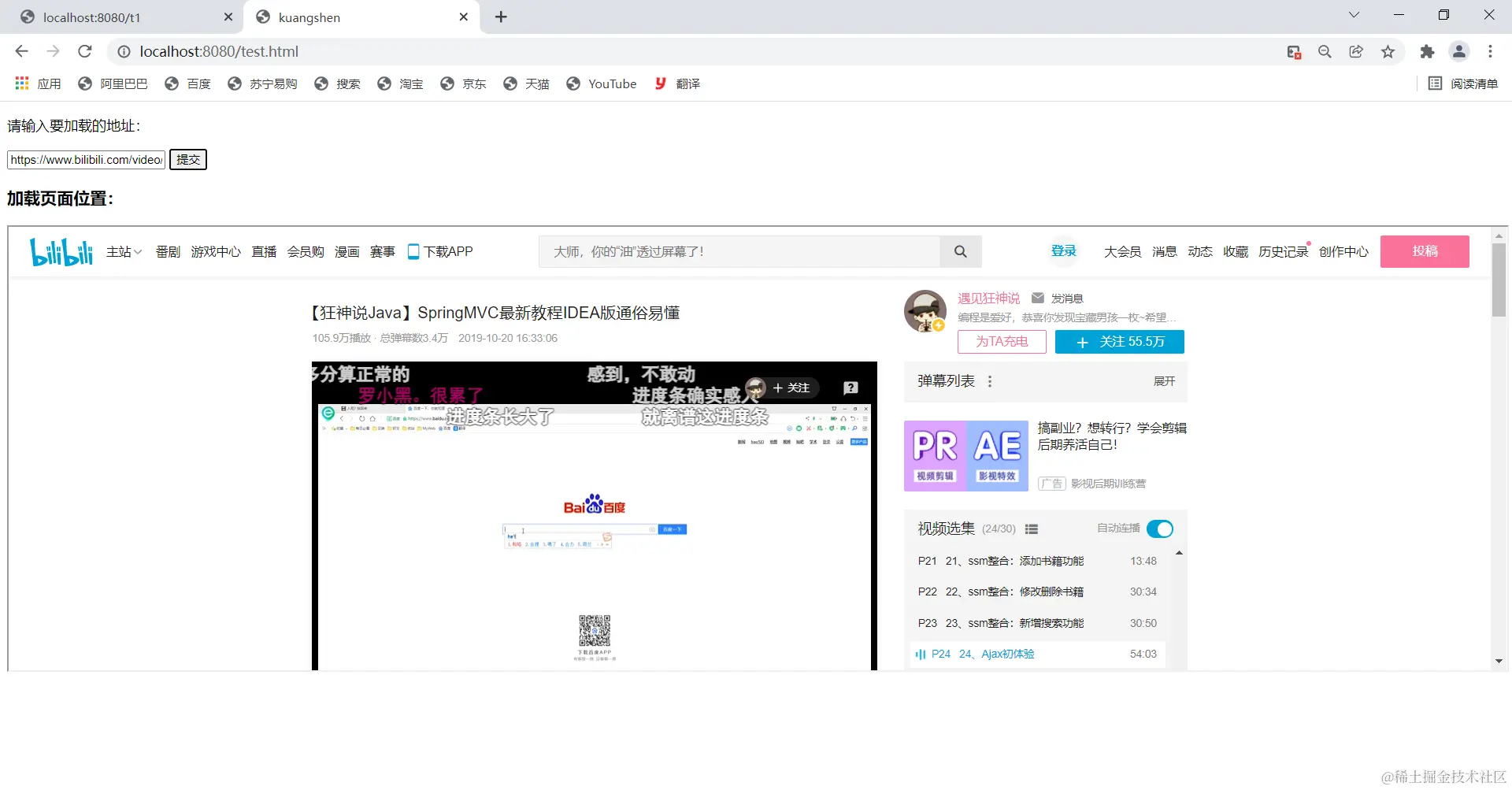Go back with the browser back arrow
The image size is (1512, 790).
point(21,51)
